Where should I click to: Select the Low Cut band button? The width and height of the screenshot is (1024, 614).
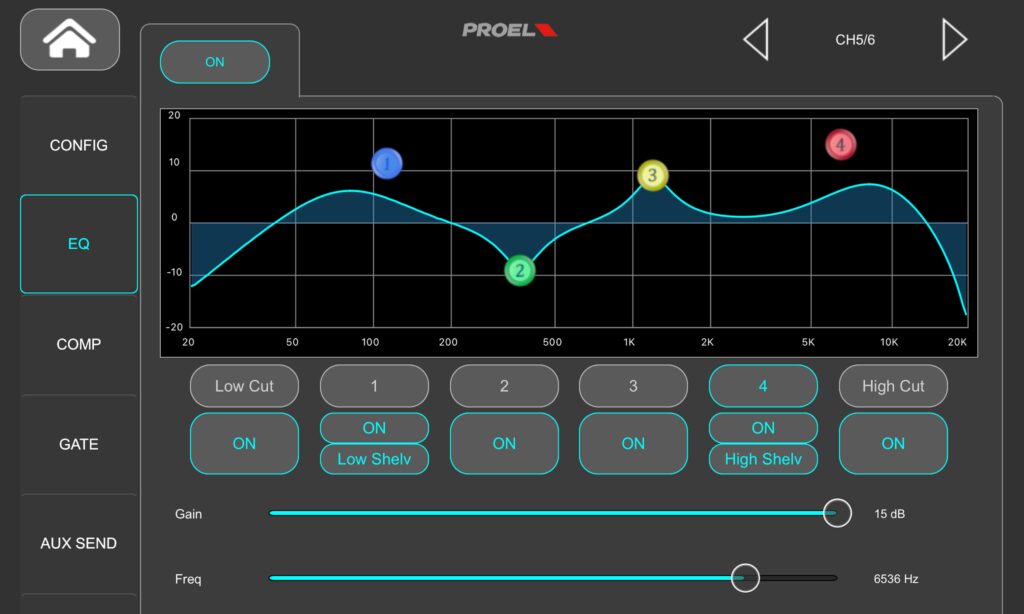[x=244, y=386]
